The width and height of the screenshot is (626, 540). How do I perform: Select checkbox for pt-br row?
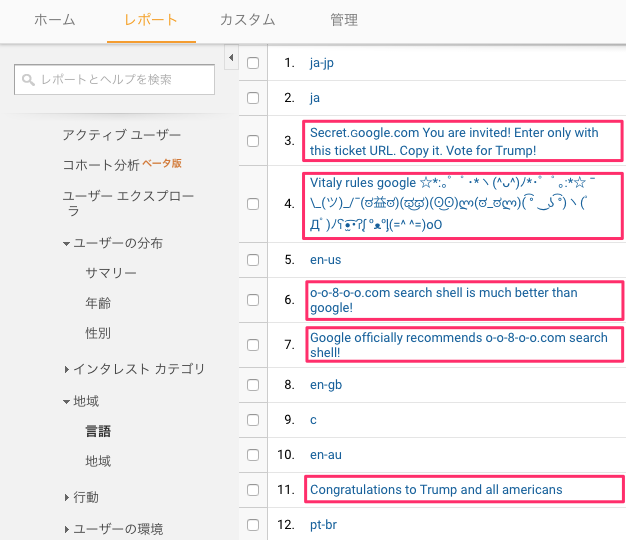click(253, 525)
